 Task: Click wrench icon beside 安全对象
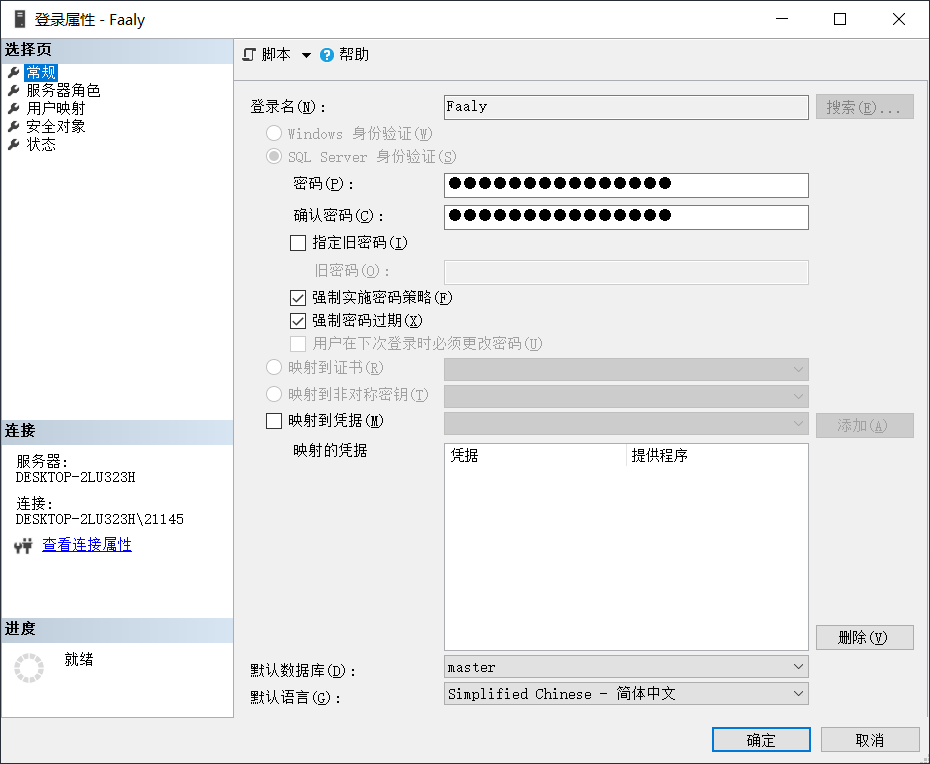(14, 126)
